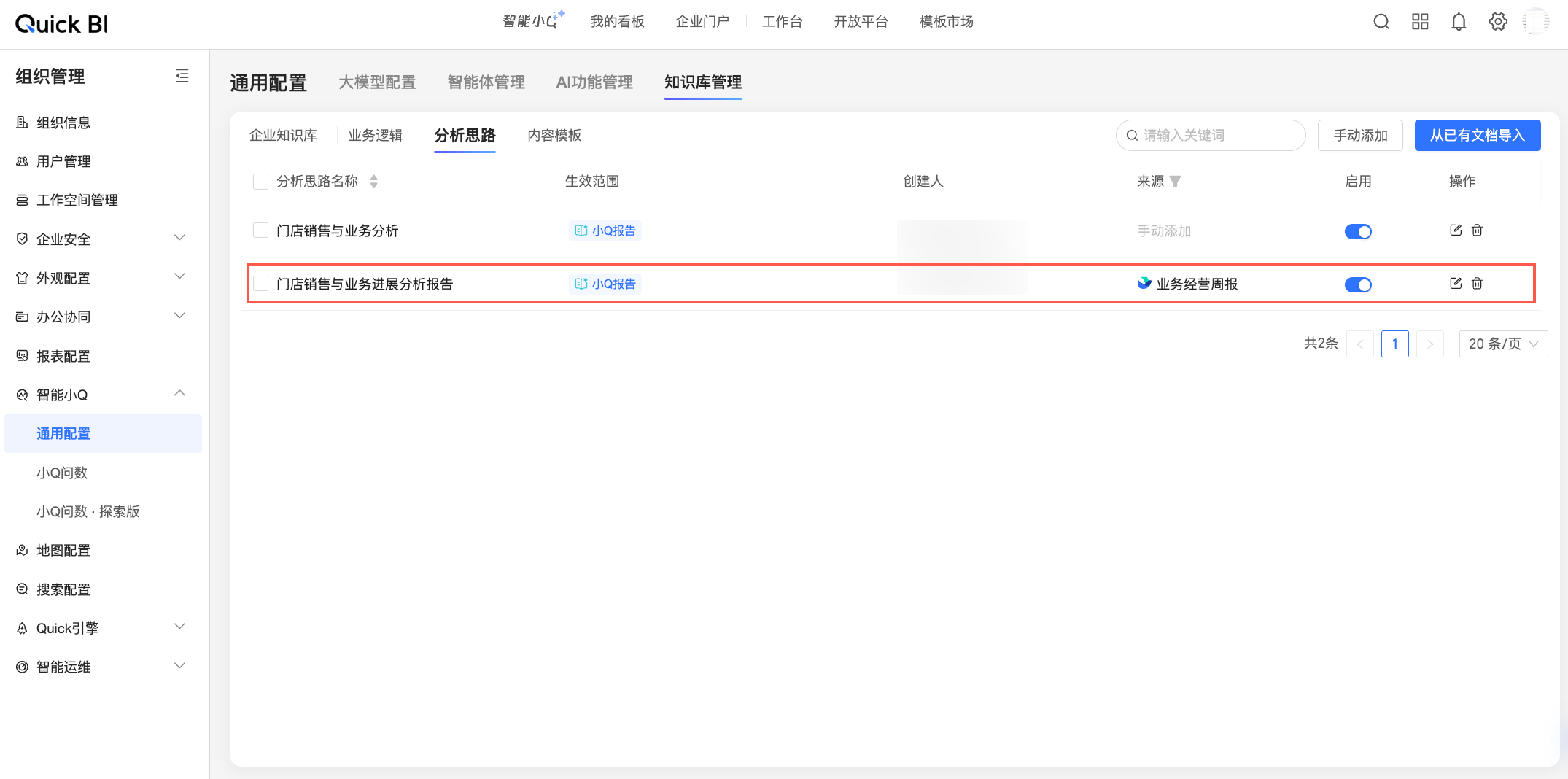Edit the 门店销售与业务分析 row
Viewport: 1568px width, 779px height.
click(x=1456, y=230)
